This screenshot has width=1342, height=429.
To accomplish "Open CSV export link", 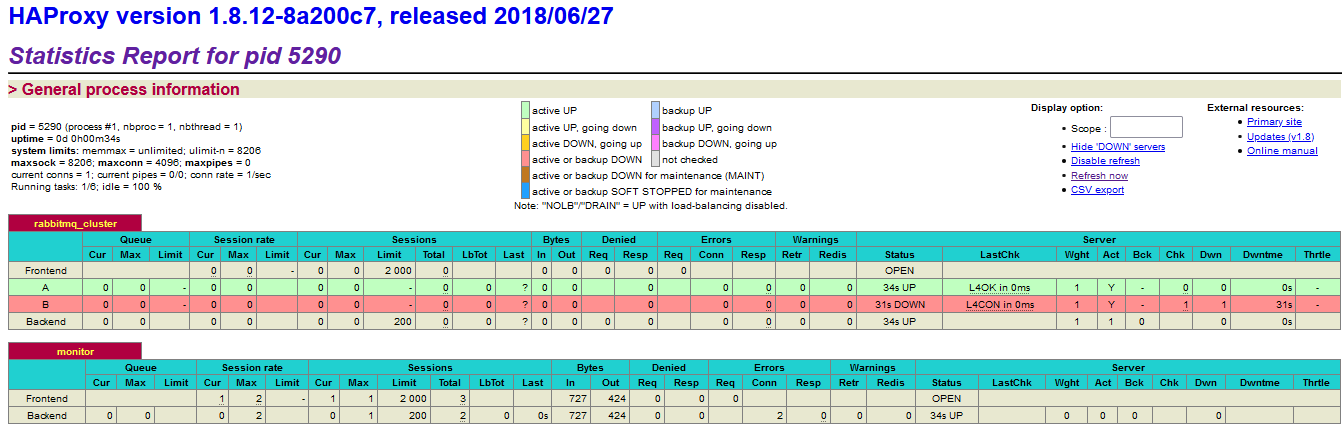I will coord(1097,190).
